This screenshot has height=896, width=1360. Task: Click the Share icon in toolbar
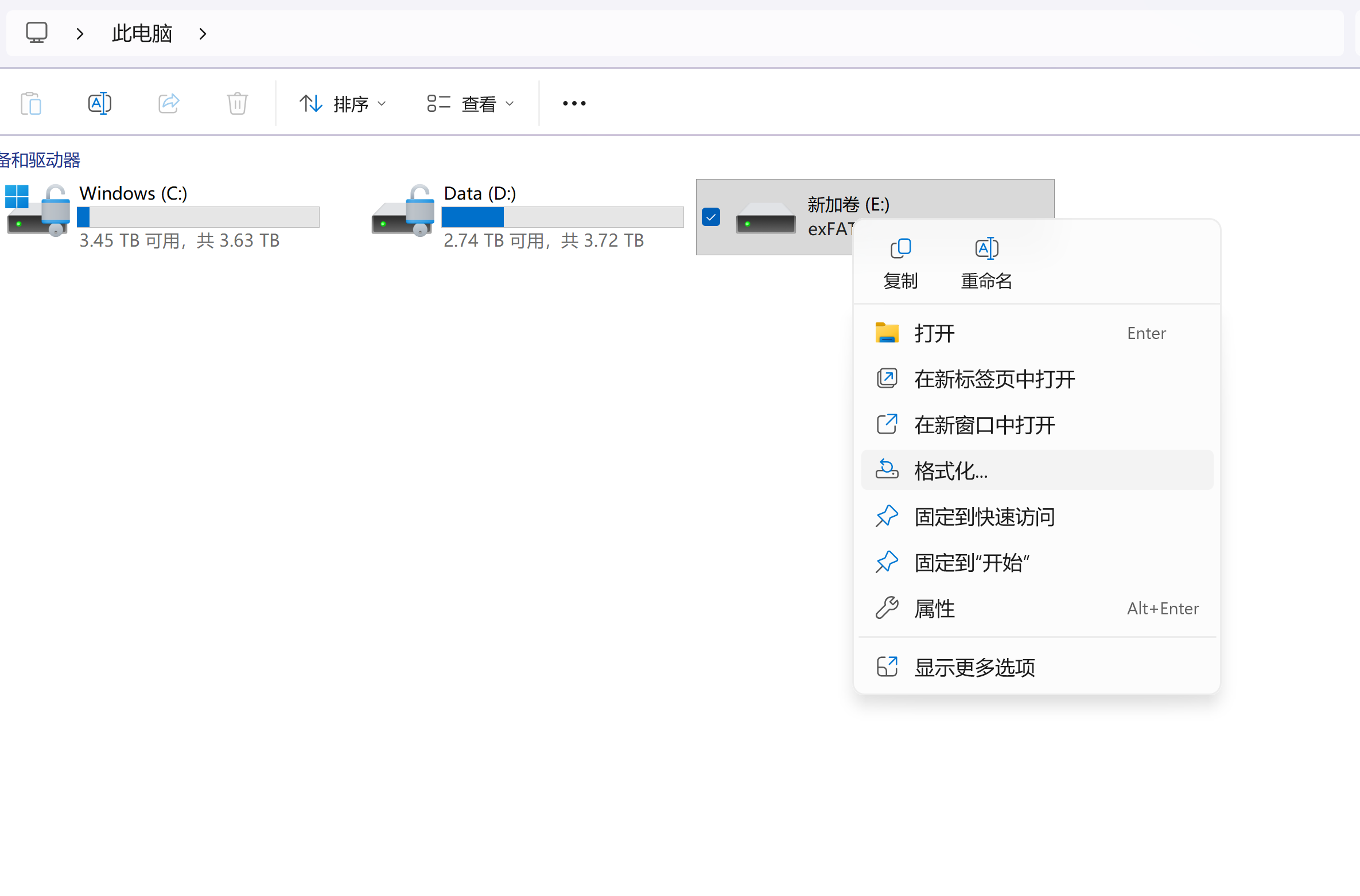click(x=169, y=104)
